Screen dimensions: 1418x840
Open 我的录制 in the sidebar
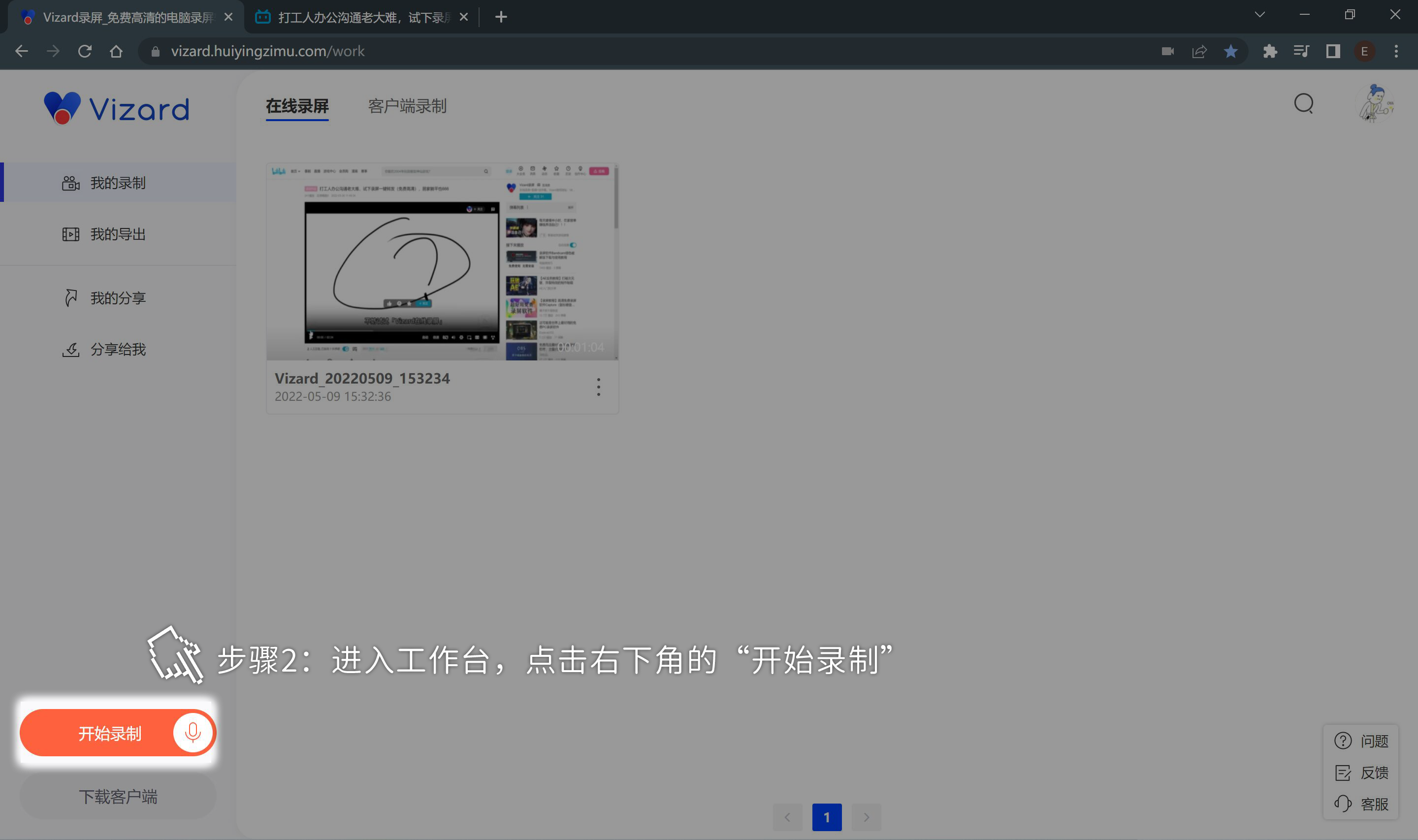(x=118, y=183)
